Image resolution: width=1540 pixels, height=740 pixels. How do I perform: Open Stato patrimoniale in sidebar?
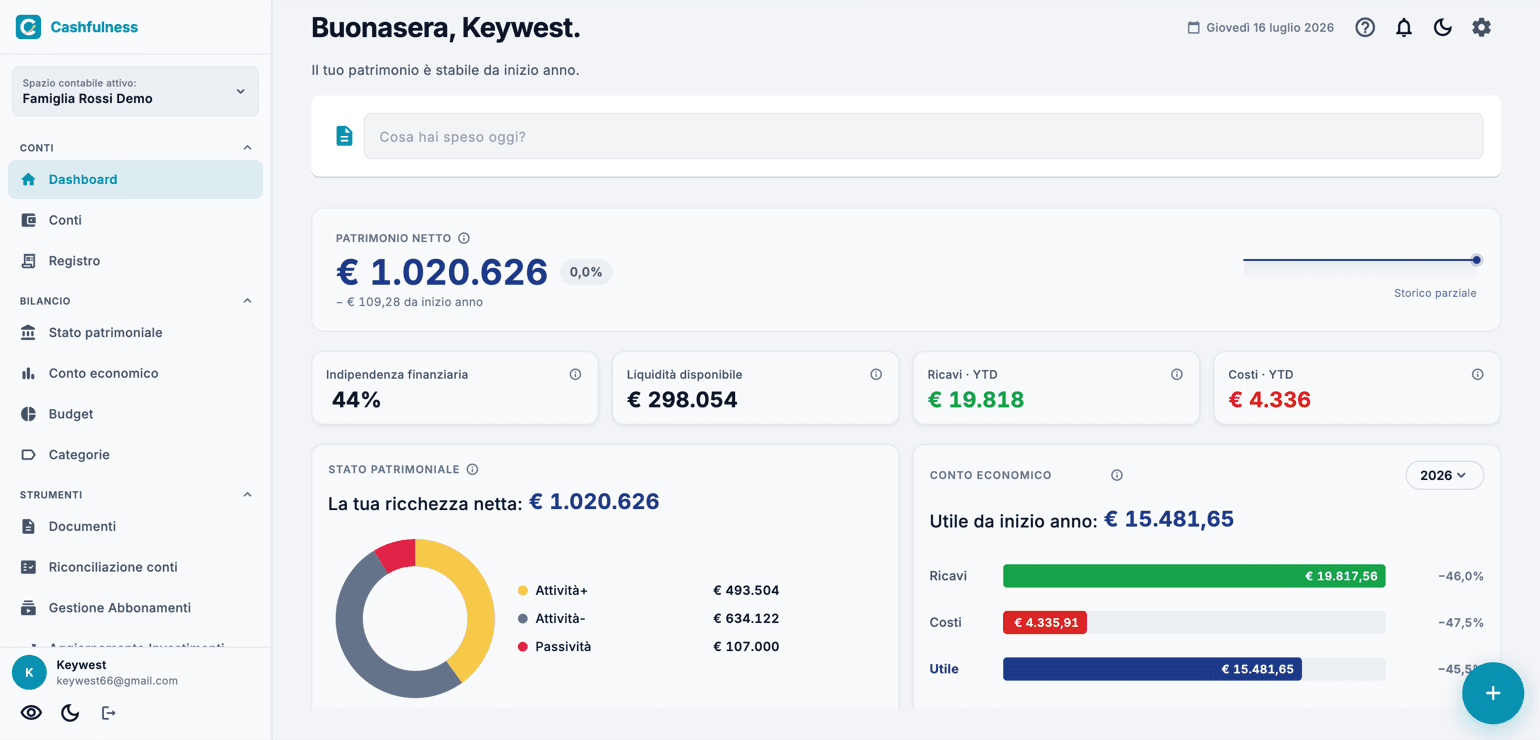[x=135, y=332]
